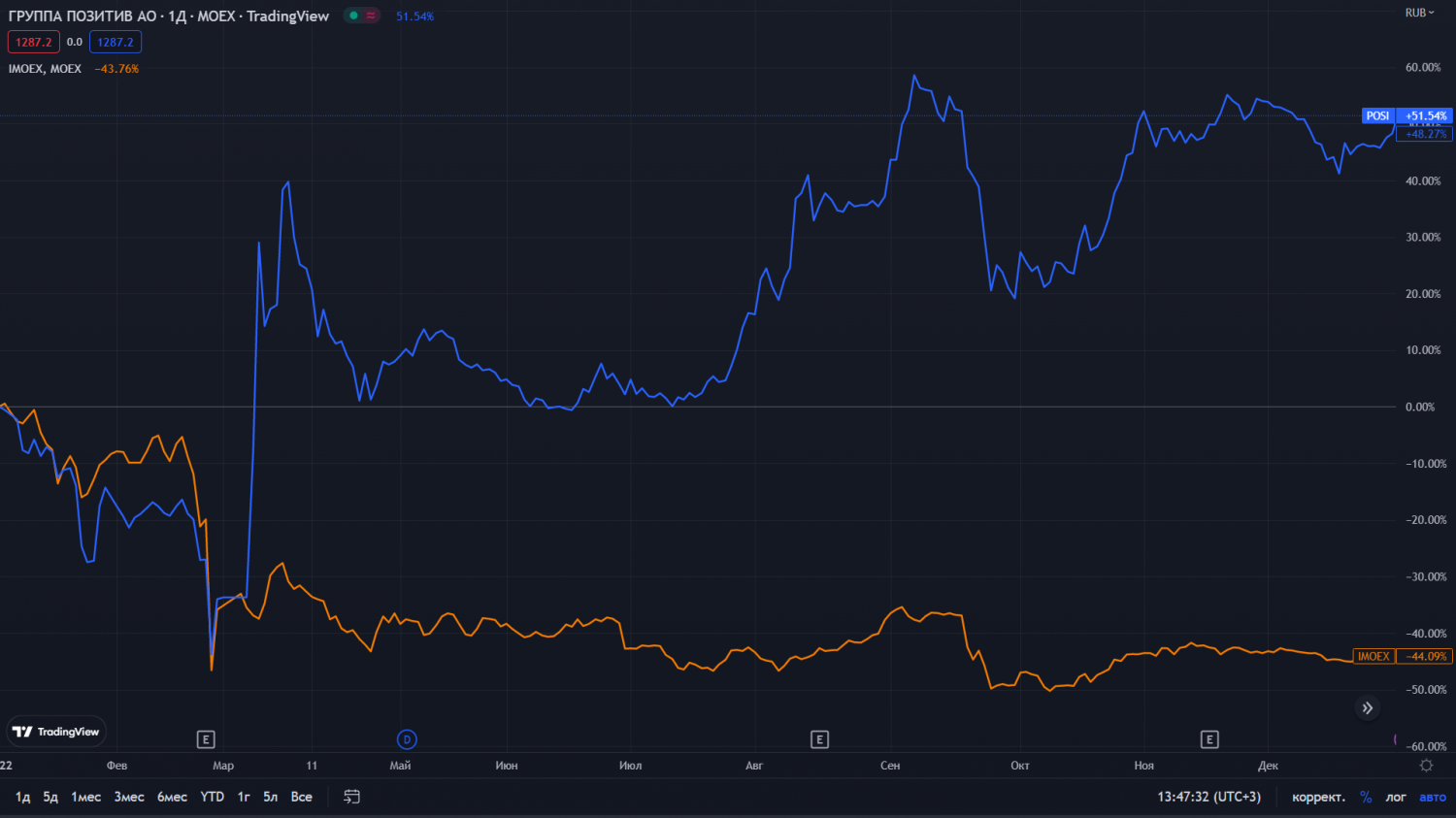Toggle logarithmic scale 'лог'
This screenshot has width=1456, height=818.
1396,797
